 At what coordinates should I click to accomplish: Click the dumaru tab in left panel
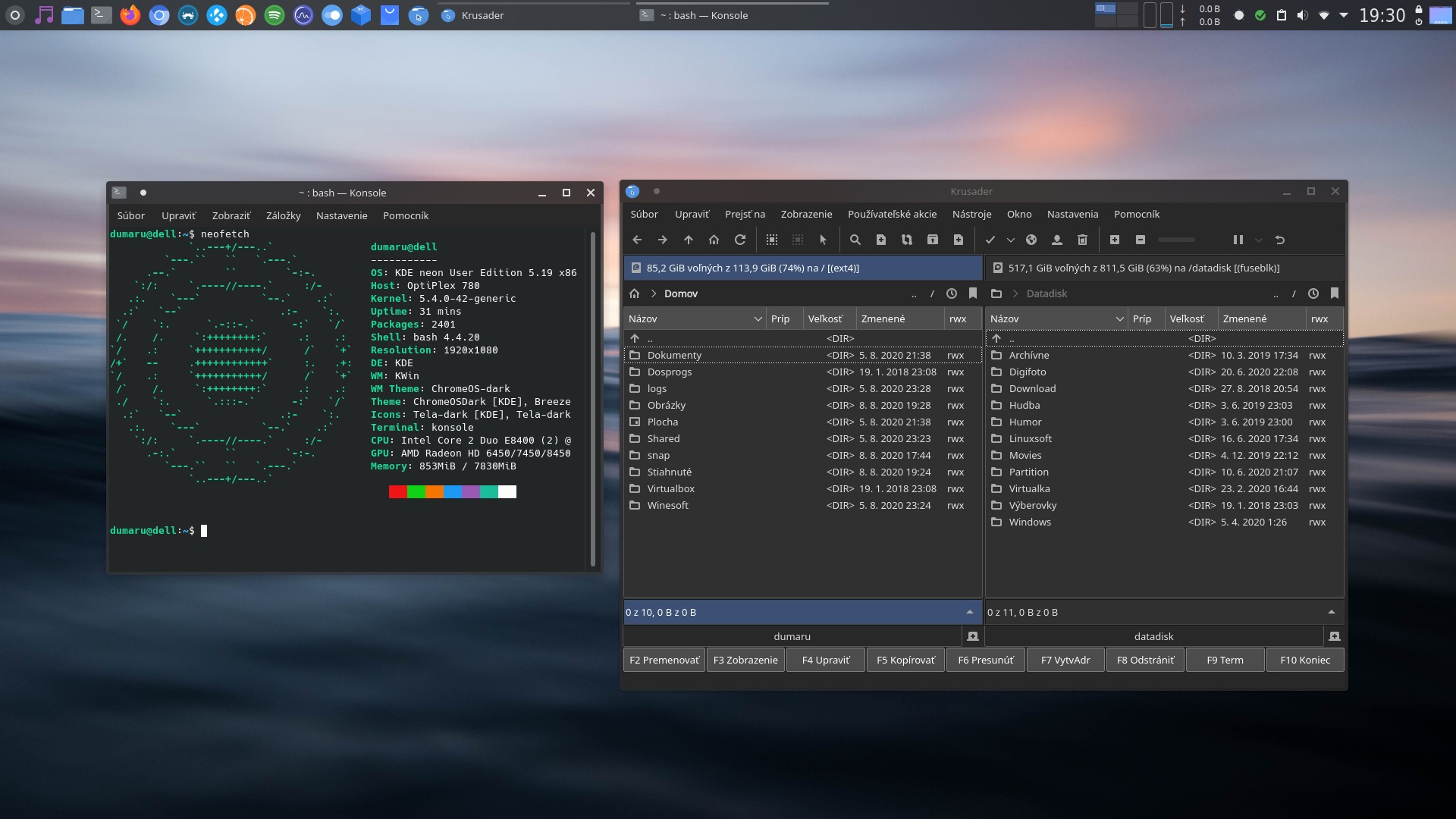pyautogui.click(x=792, y=636)
